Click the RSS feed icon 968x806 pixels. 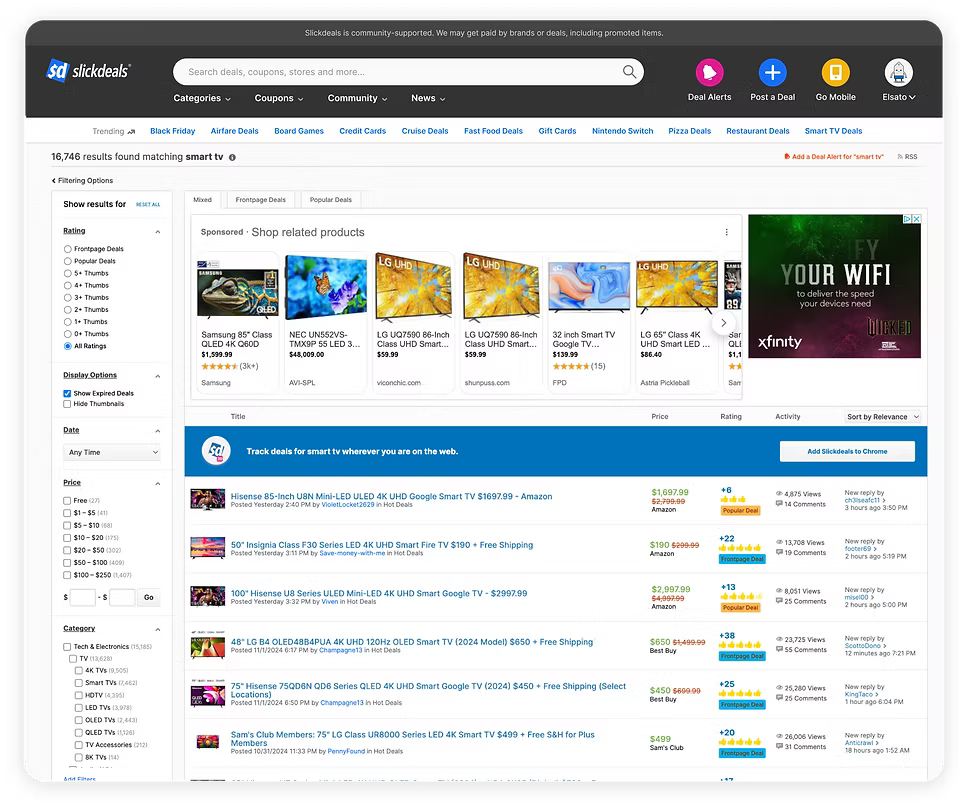pyautogui.click(x=900, y=157)
